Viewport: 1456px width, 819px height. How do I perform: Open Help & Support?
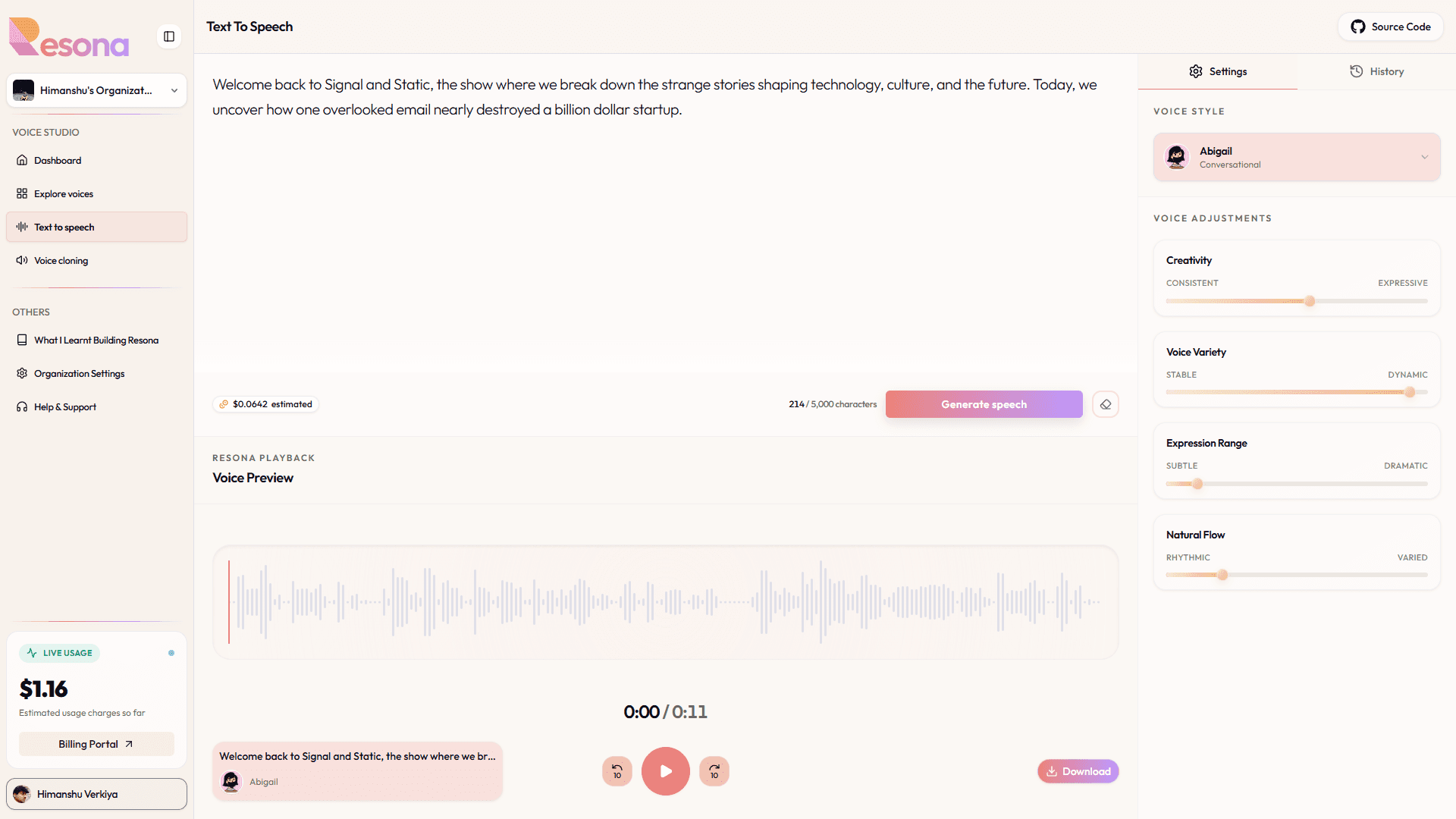tap(96, 406)
